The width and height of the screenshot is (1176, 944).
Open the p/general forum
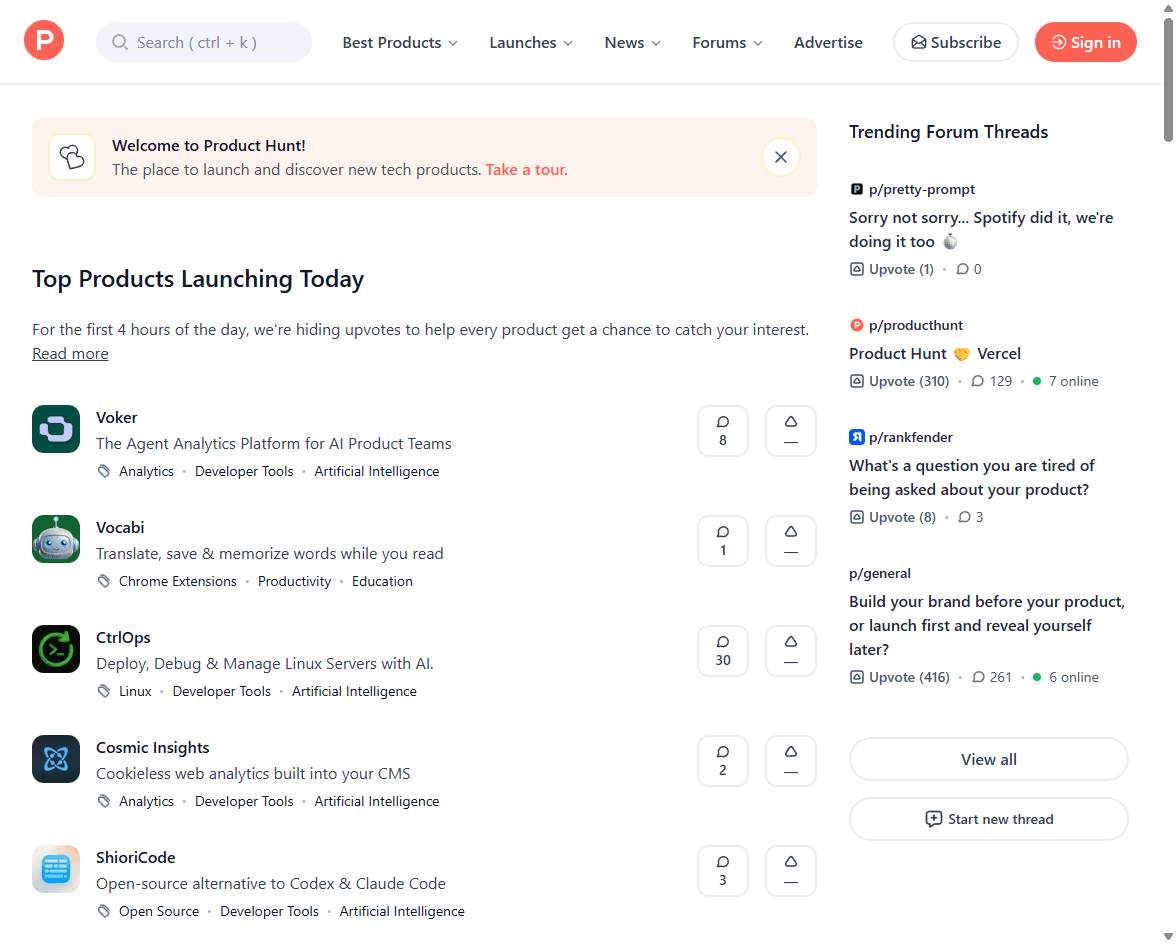pos(880,574)
